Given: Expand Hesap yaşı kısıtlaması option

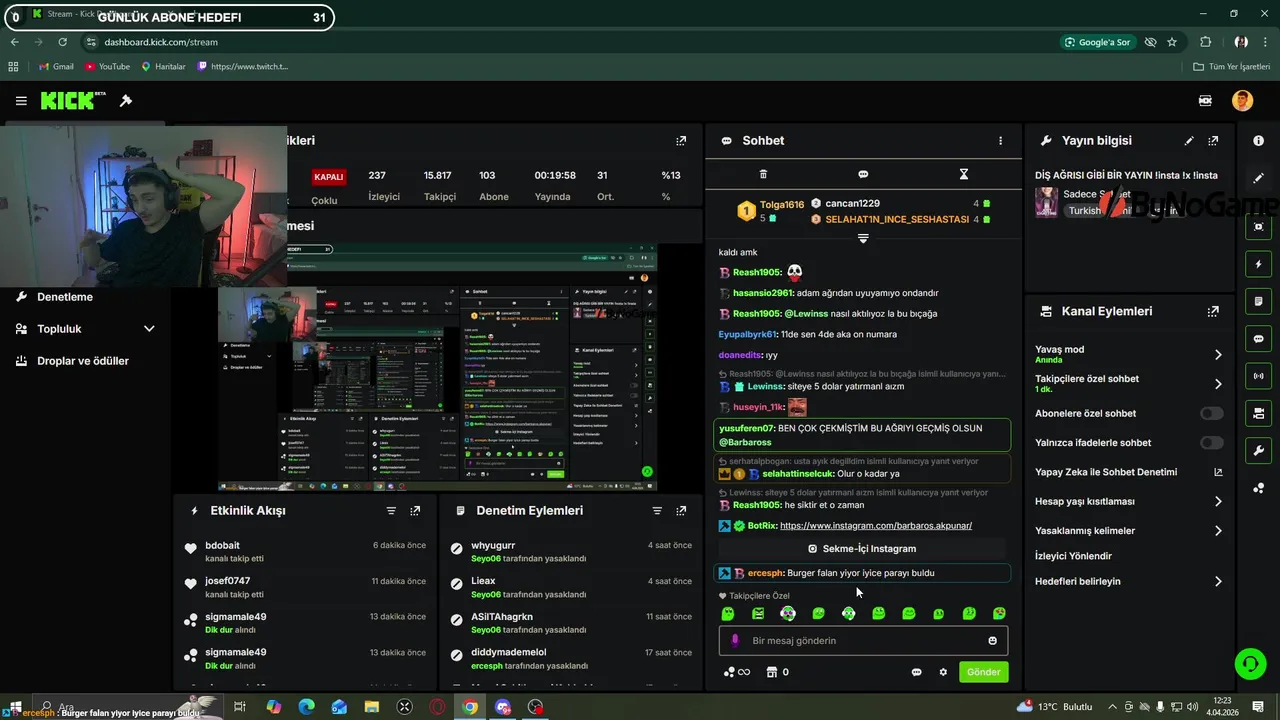Looking at the screenshot, I should pyautogui.click(x=1218, y=502).
